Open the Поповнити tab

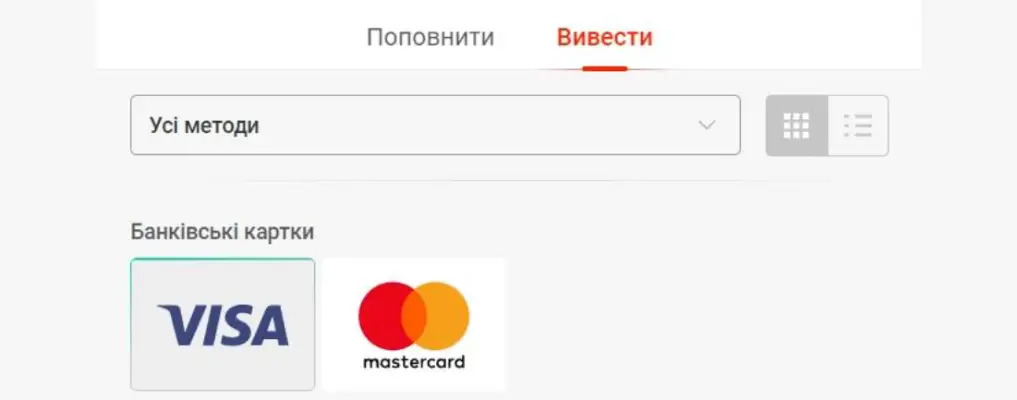click(431, 37)
